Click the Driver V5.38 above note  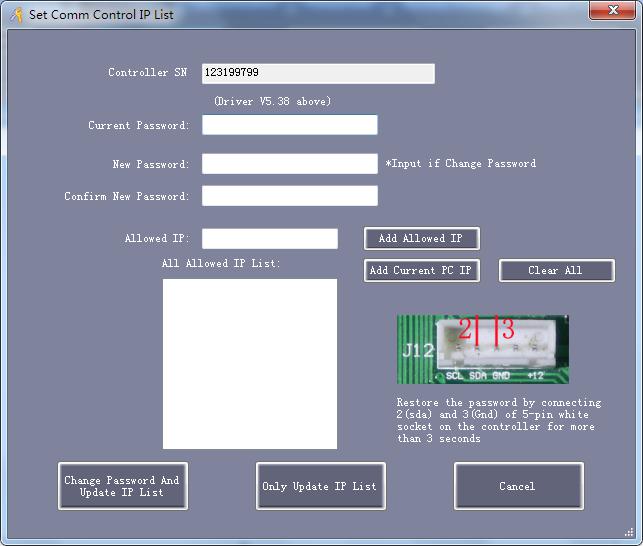click(x=272, y=101)
